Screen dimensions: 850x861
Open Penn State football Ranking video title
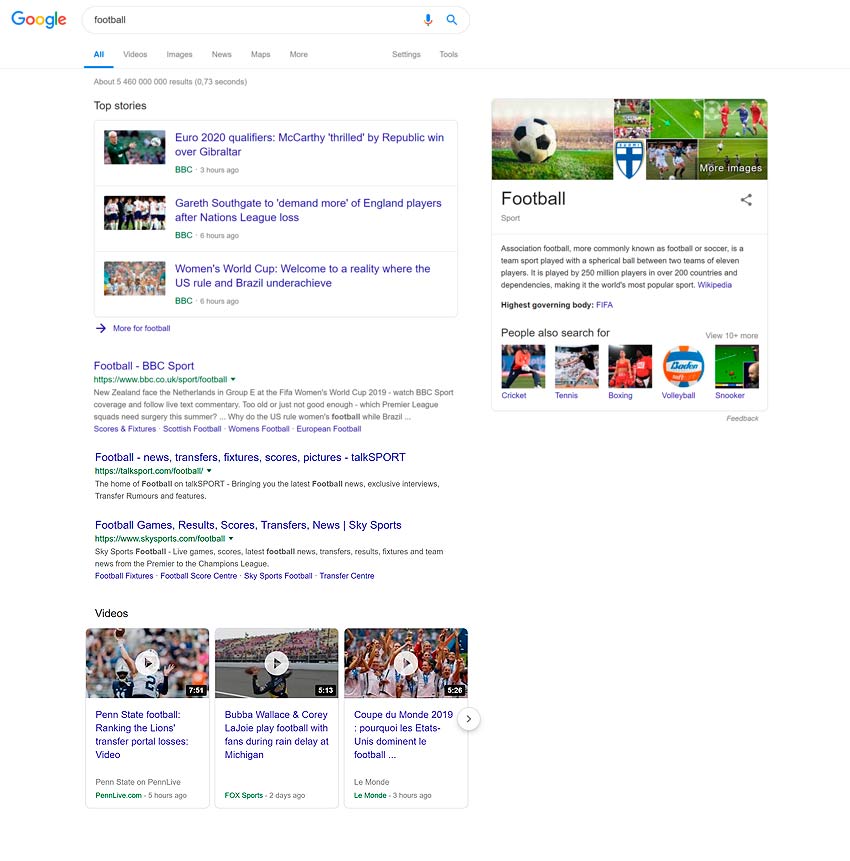click(142, 735)
